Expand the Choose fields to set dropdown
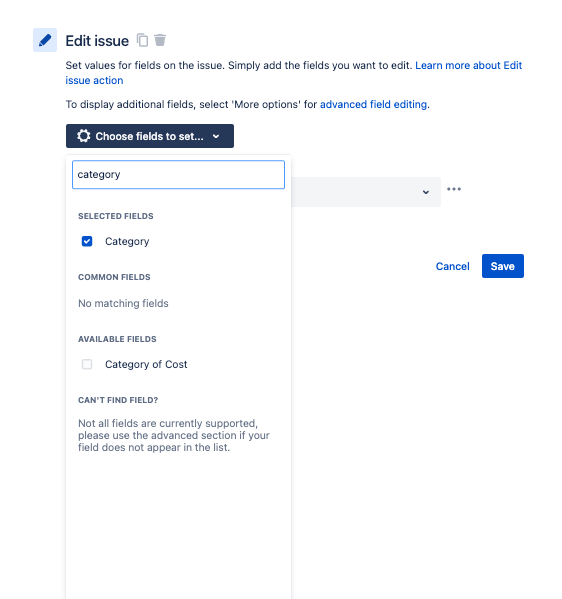562x599 pixels. pos(150,136)
